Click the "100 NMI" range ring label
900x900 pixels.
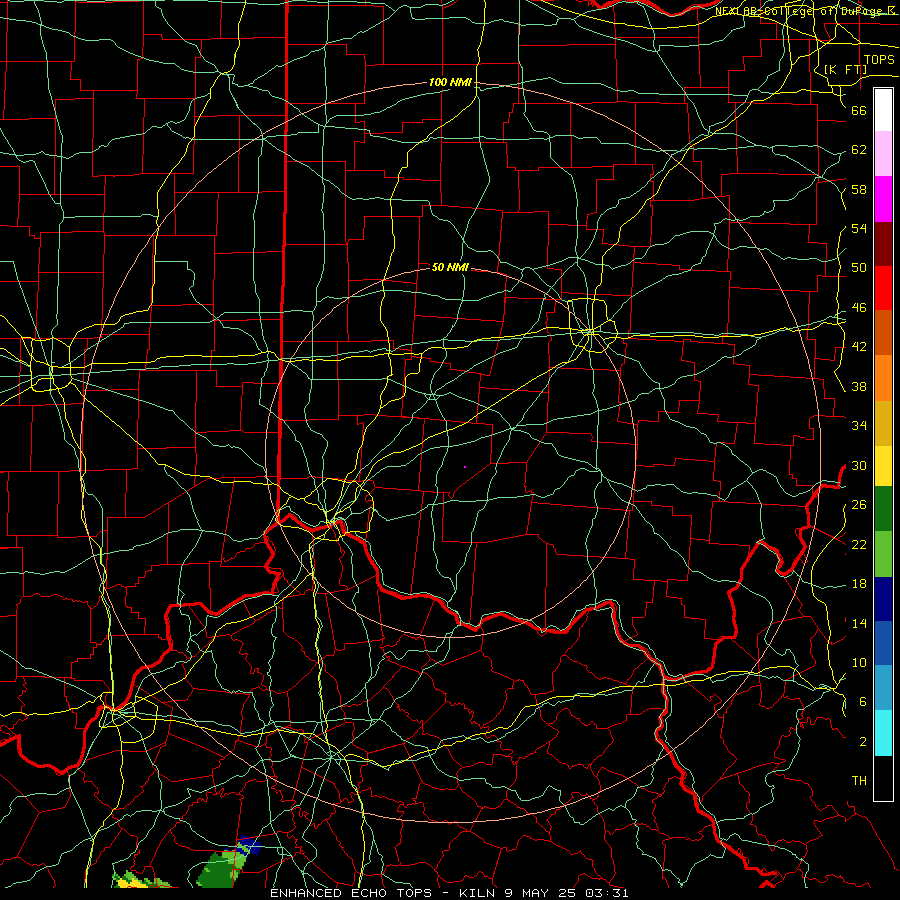(x=450, y=83)
